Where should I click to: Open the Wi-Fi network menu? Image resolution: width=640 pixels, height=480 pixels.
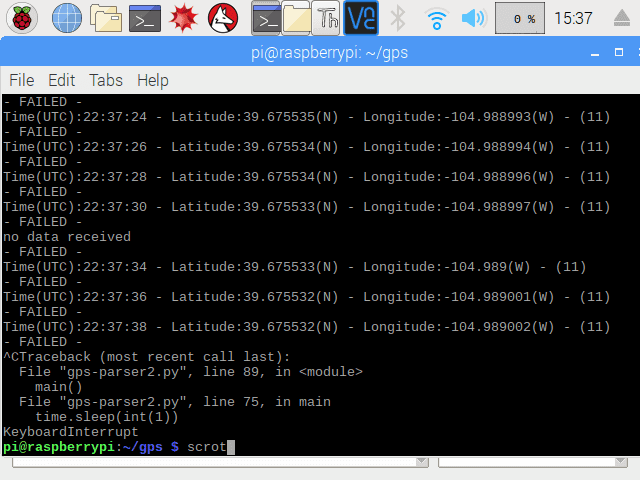(x=436, y=19)
